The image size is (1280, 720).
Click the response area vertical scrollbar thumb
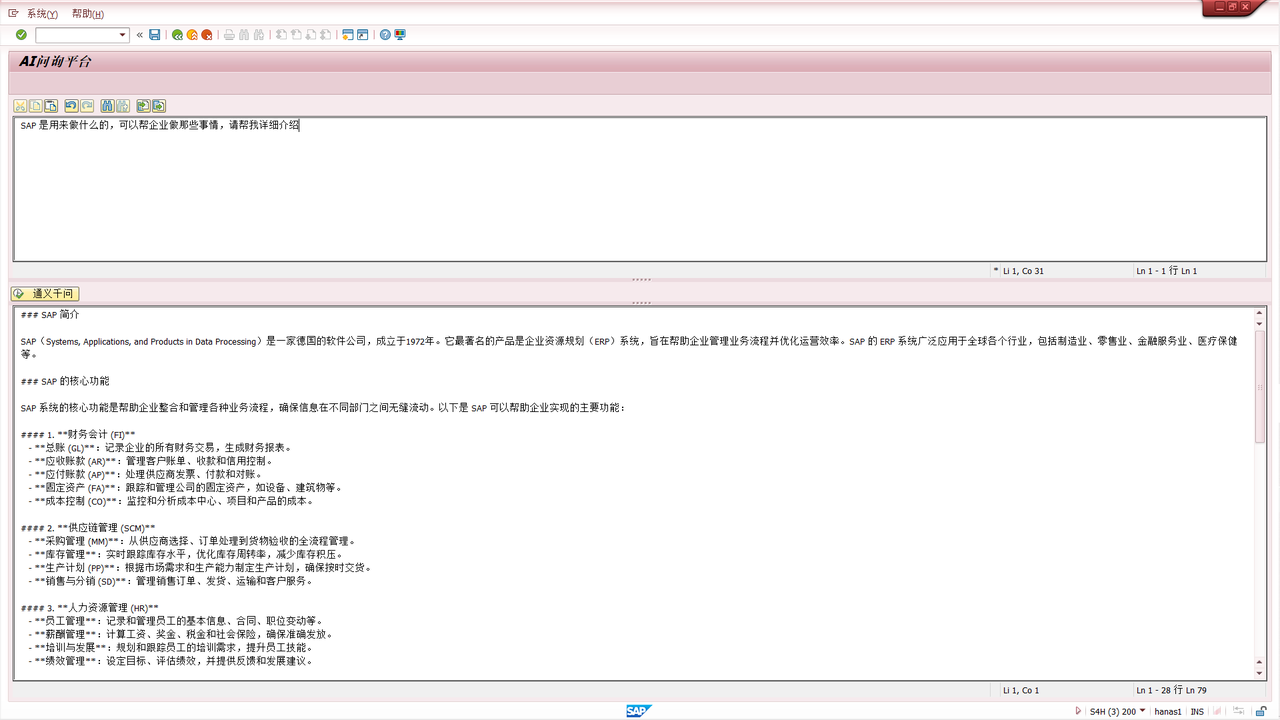coord(1260,386)
